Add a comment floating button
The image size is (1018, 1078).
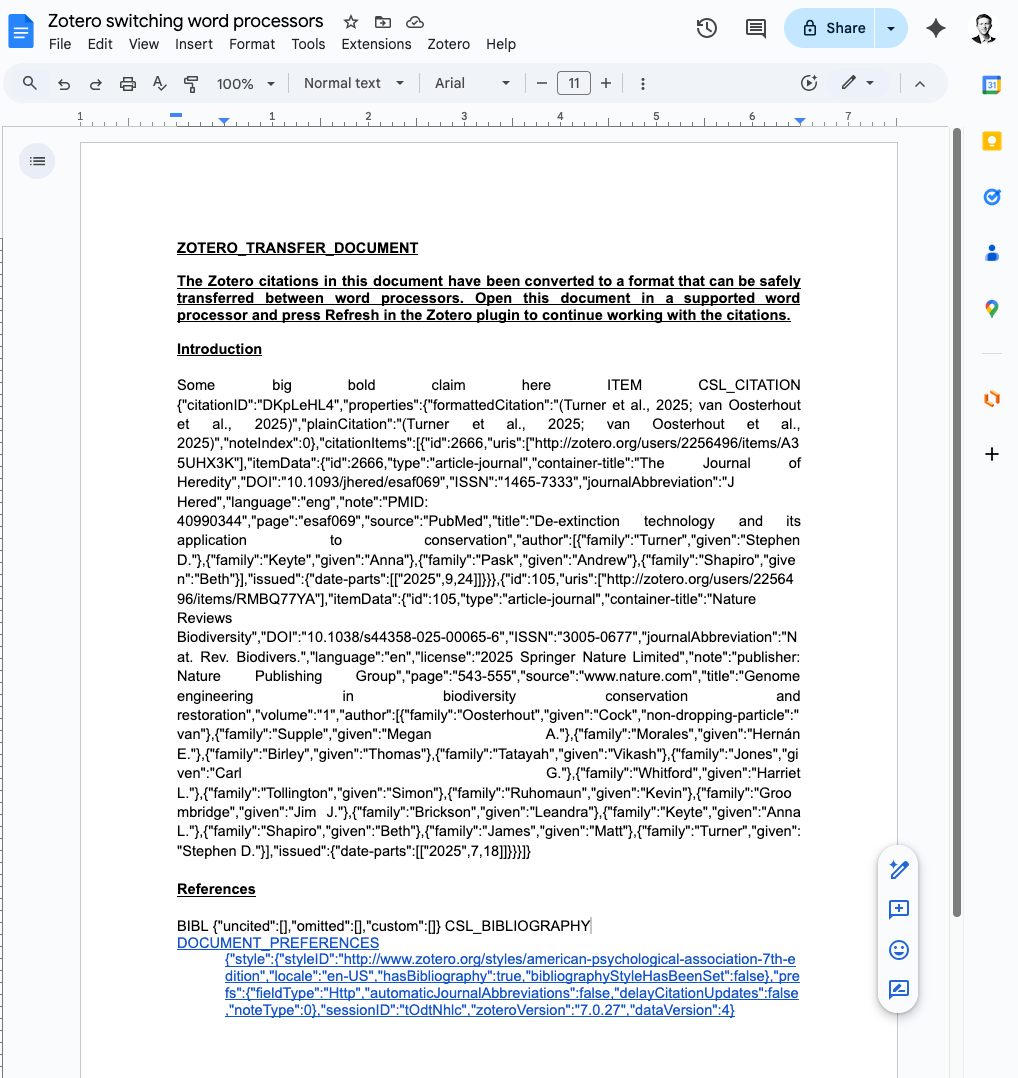(x=898, y=910)
